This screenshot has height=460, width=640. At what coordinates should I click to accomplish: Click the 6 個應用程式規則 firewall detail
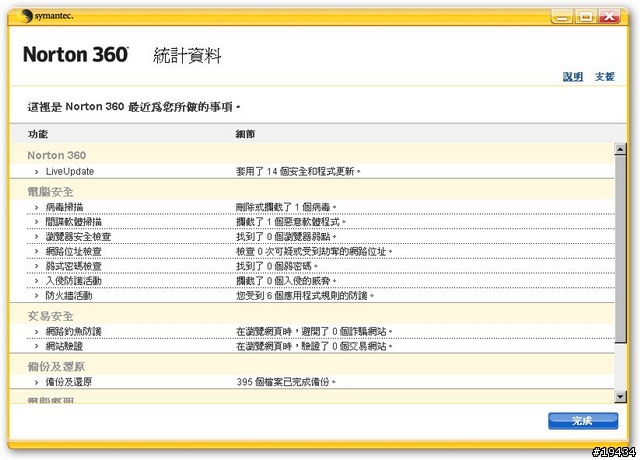304,296
